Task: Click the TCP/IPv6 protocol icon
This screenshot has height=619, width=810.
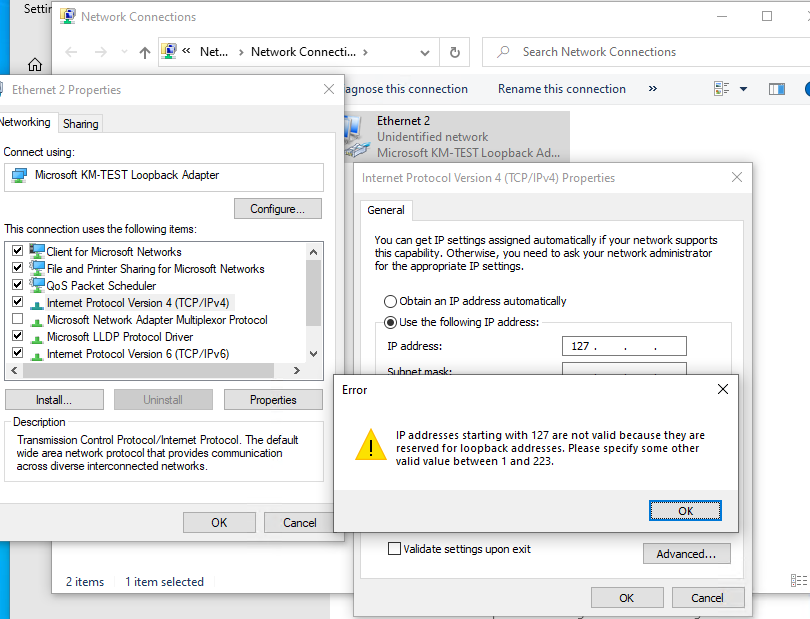Action: pos(37,356)
